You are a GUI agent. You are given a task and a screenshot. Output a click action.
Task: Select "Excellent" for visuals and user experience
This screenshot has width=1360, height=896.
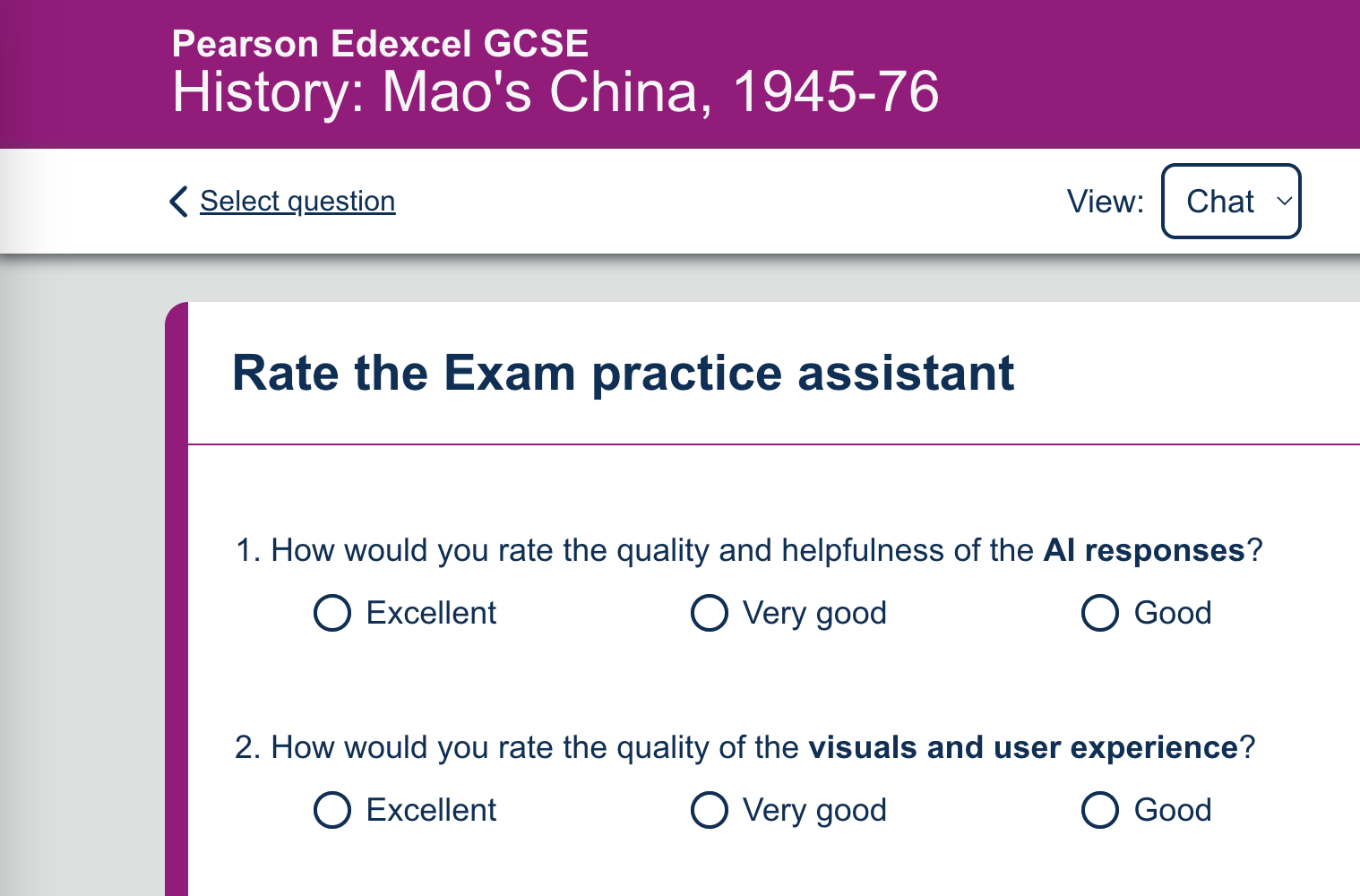click(x=331, y=810)
